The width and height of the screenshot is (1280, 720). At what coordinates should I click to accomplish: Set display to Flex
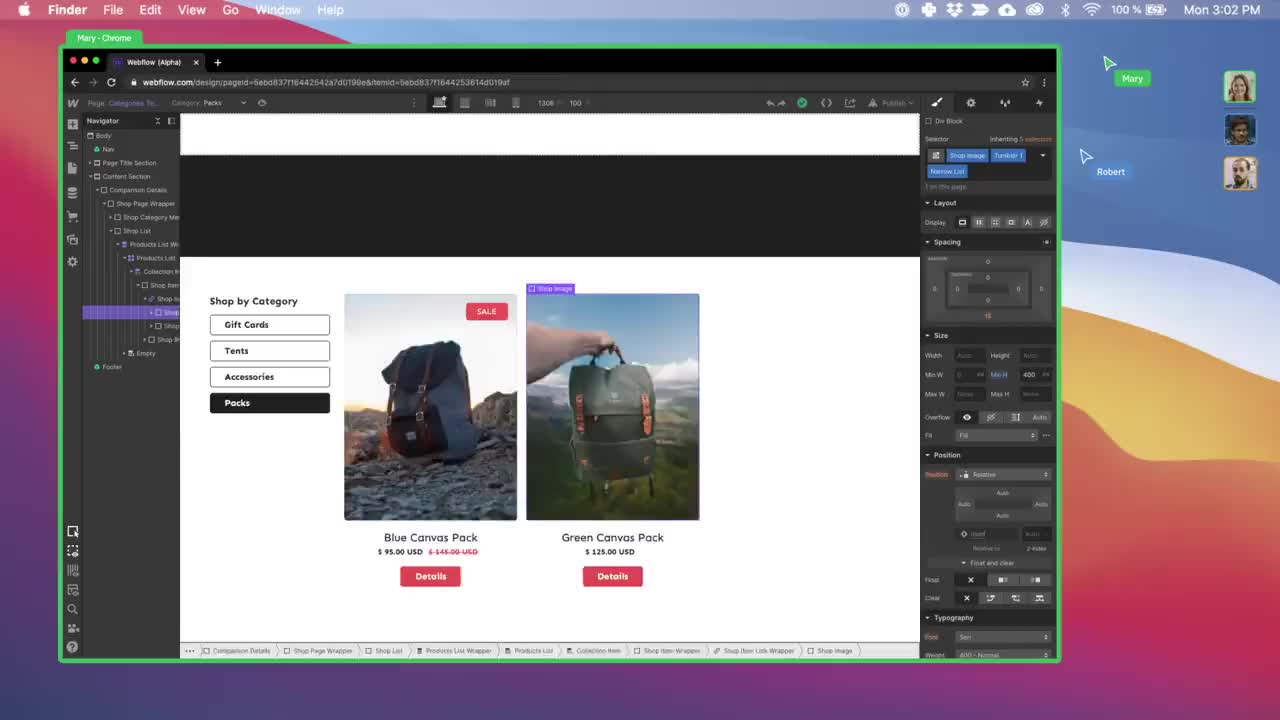pos(979,222)
